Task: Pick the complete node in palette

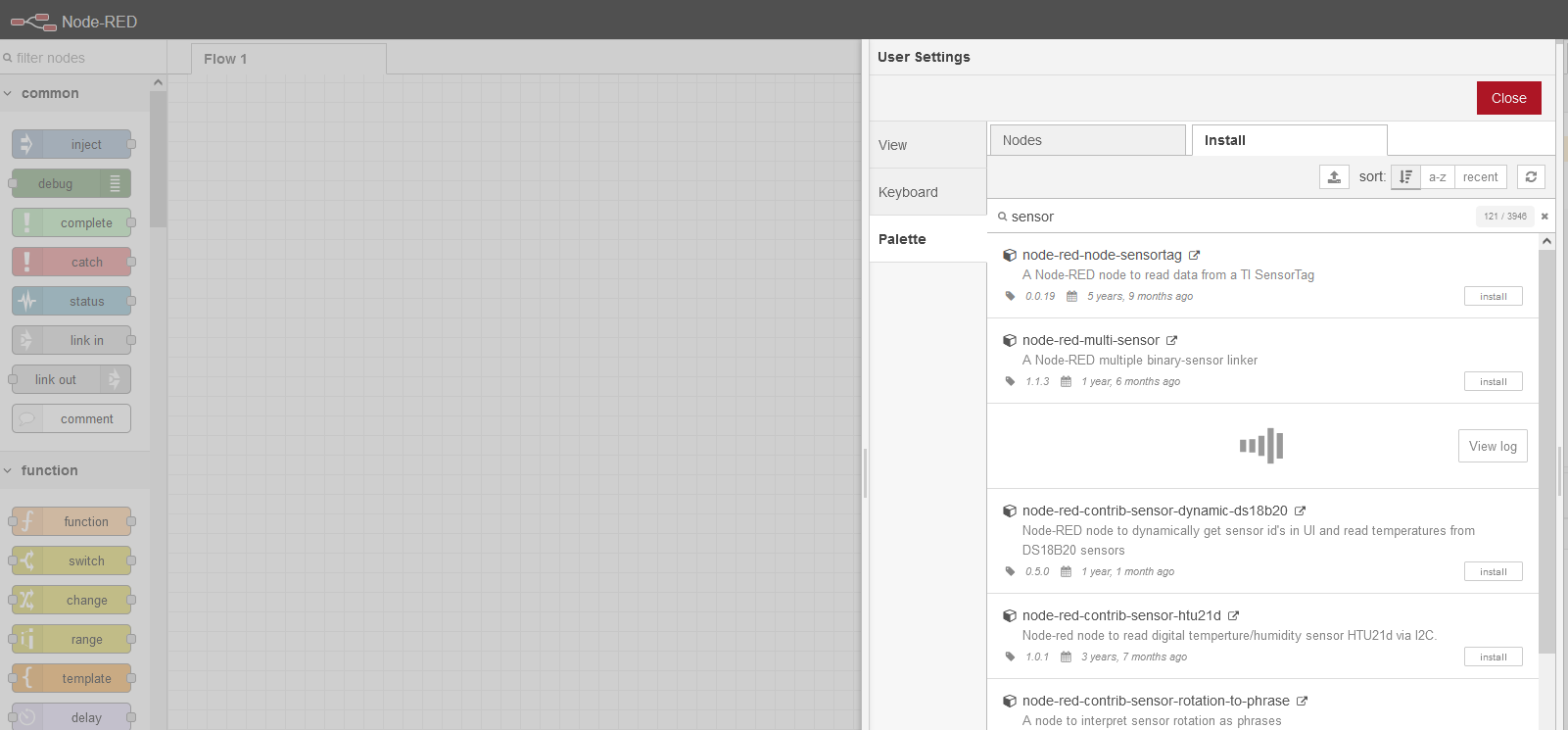Action: (71, 222)
